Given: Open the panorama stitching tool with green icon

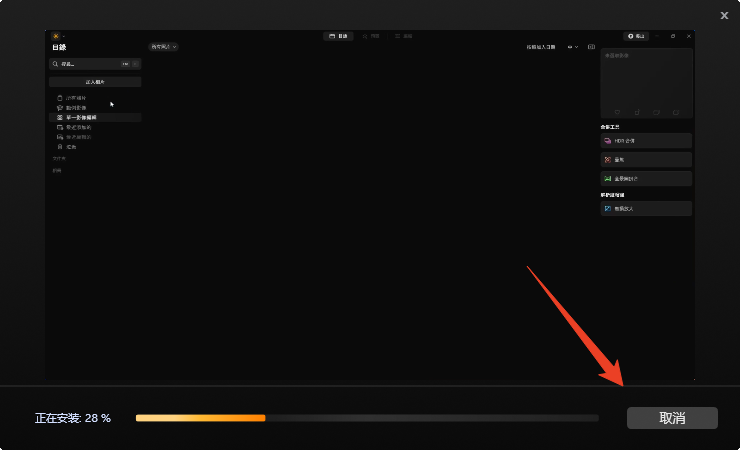Looking at the screenshot, I should (x=645, y=178).
